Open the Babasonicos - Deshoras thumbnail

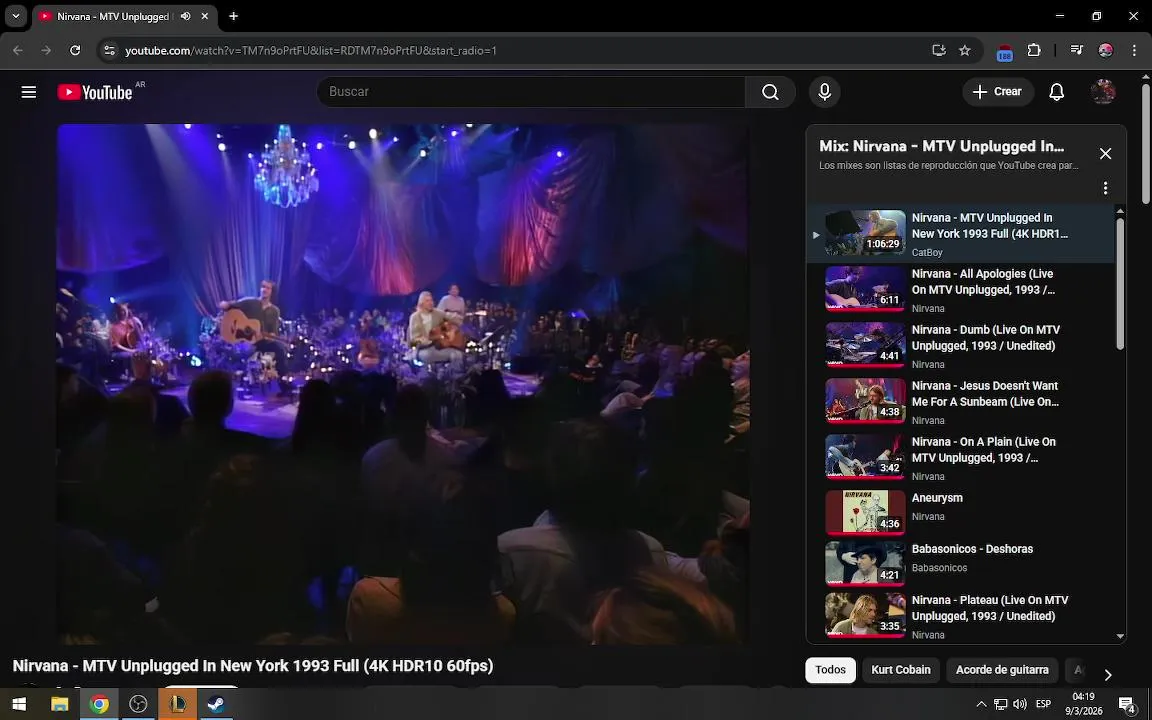coord(865,564)
